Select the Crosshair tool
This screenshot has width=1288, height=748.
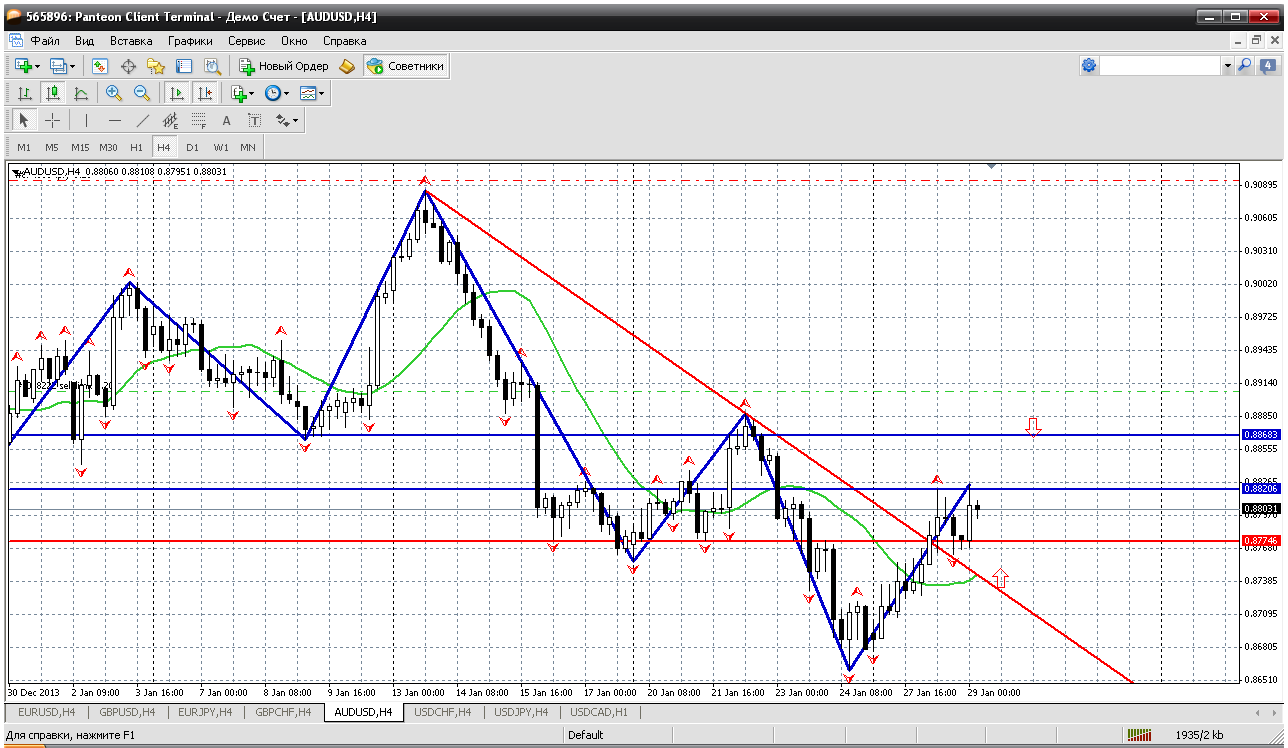53,120
